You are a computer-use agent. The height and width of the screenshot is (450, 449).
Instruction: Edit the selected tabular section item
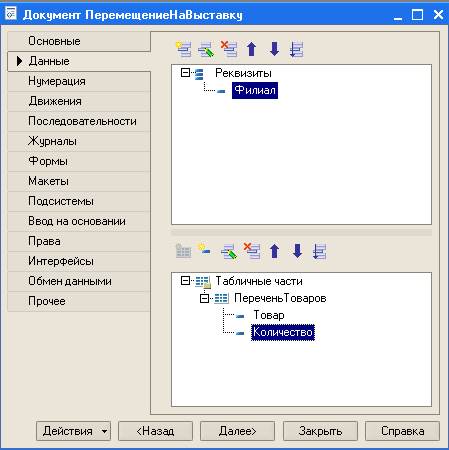pyautogui.click(x=229, y=251)
